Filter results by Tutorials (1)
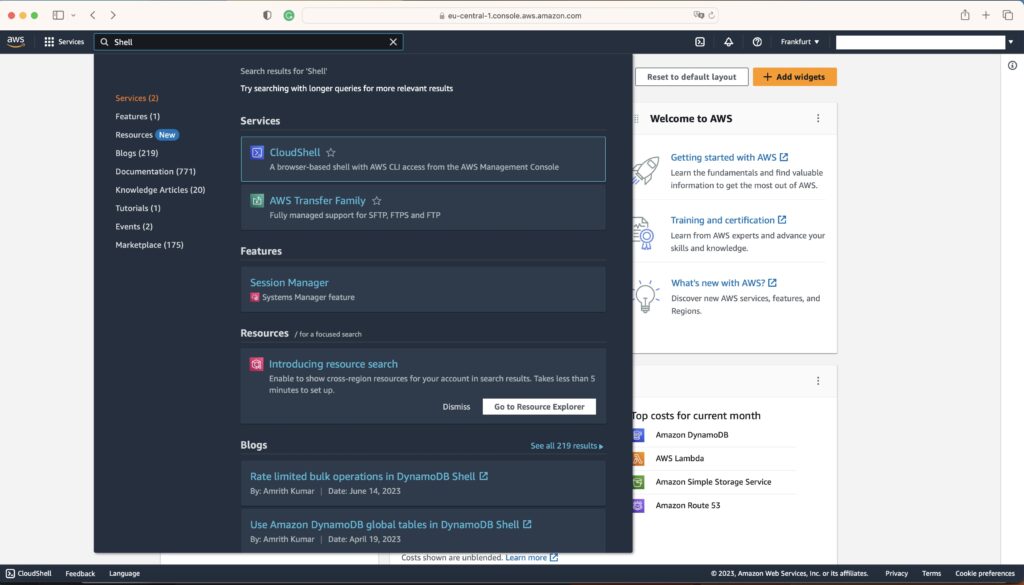This screenshot has height=585, width=1024. click(138, 208)
